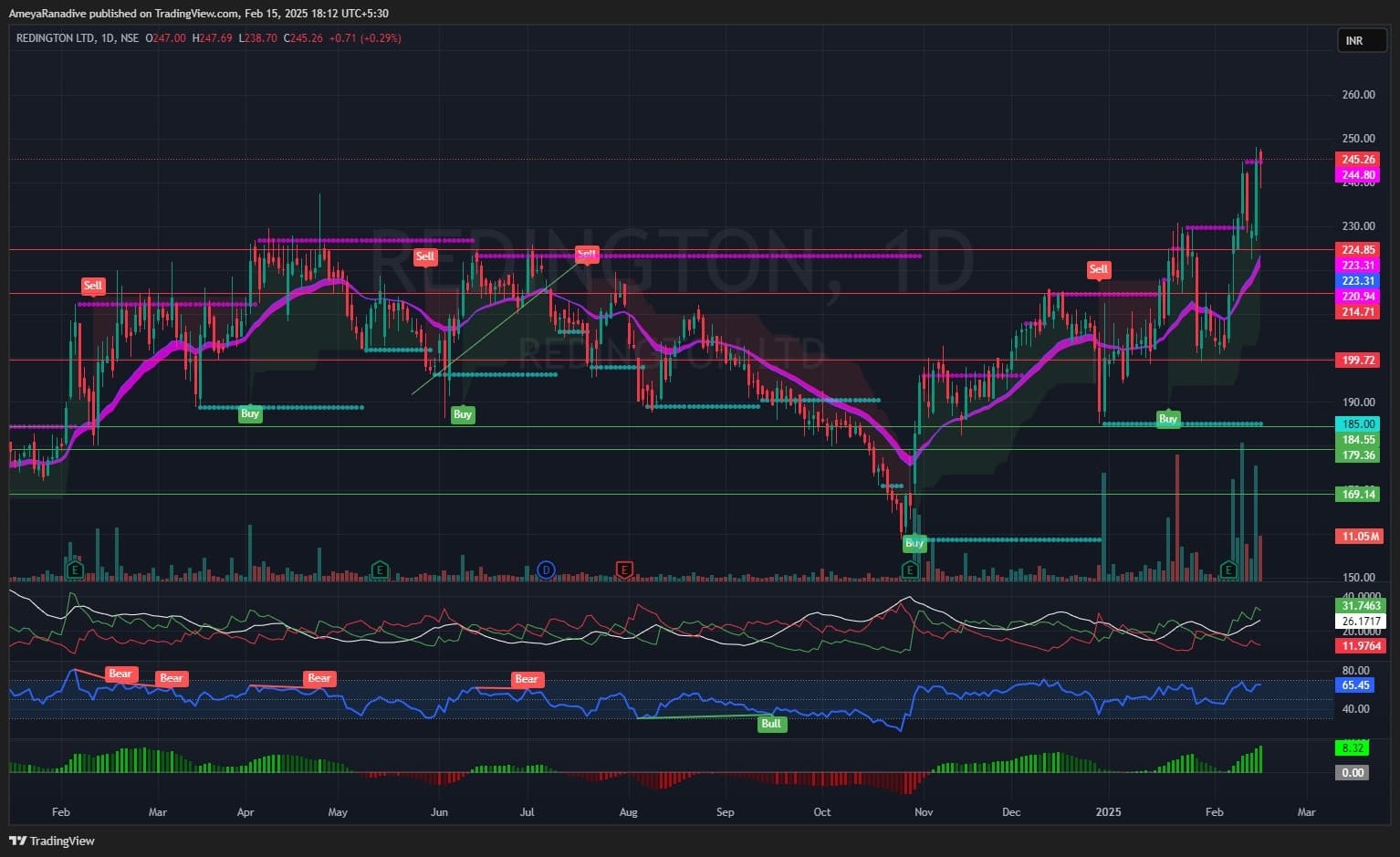Click the blue 65.45 RSI value label

click(x=1356, y=685)
